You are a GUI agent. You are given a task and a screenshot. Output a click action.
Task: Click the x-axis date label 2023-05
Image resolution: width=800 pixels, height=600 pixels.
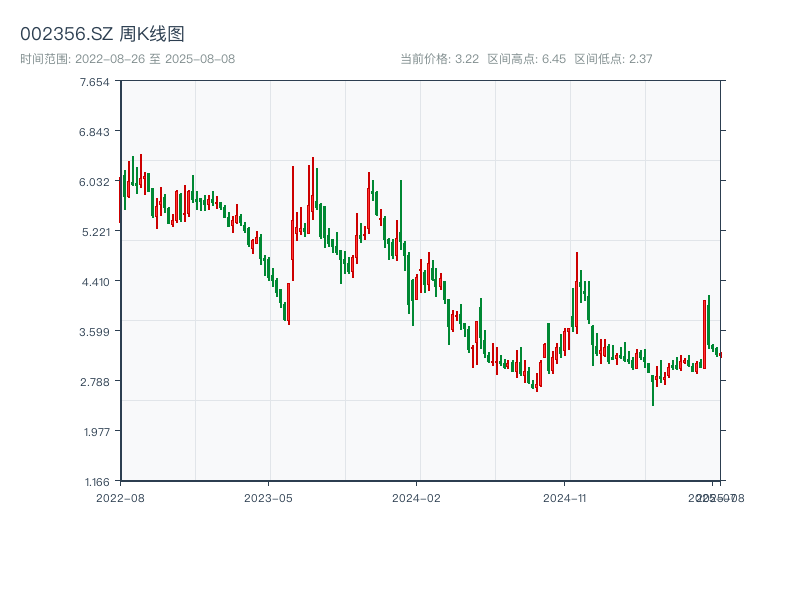pos(268,498)
